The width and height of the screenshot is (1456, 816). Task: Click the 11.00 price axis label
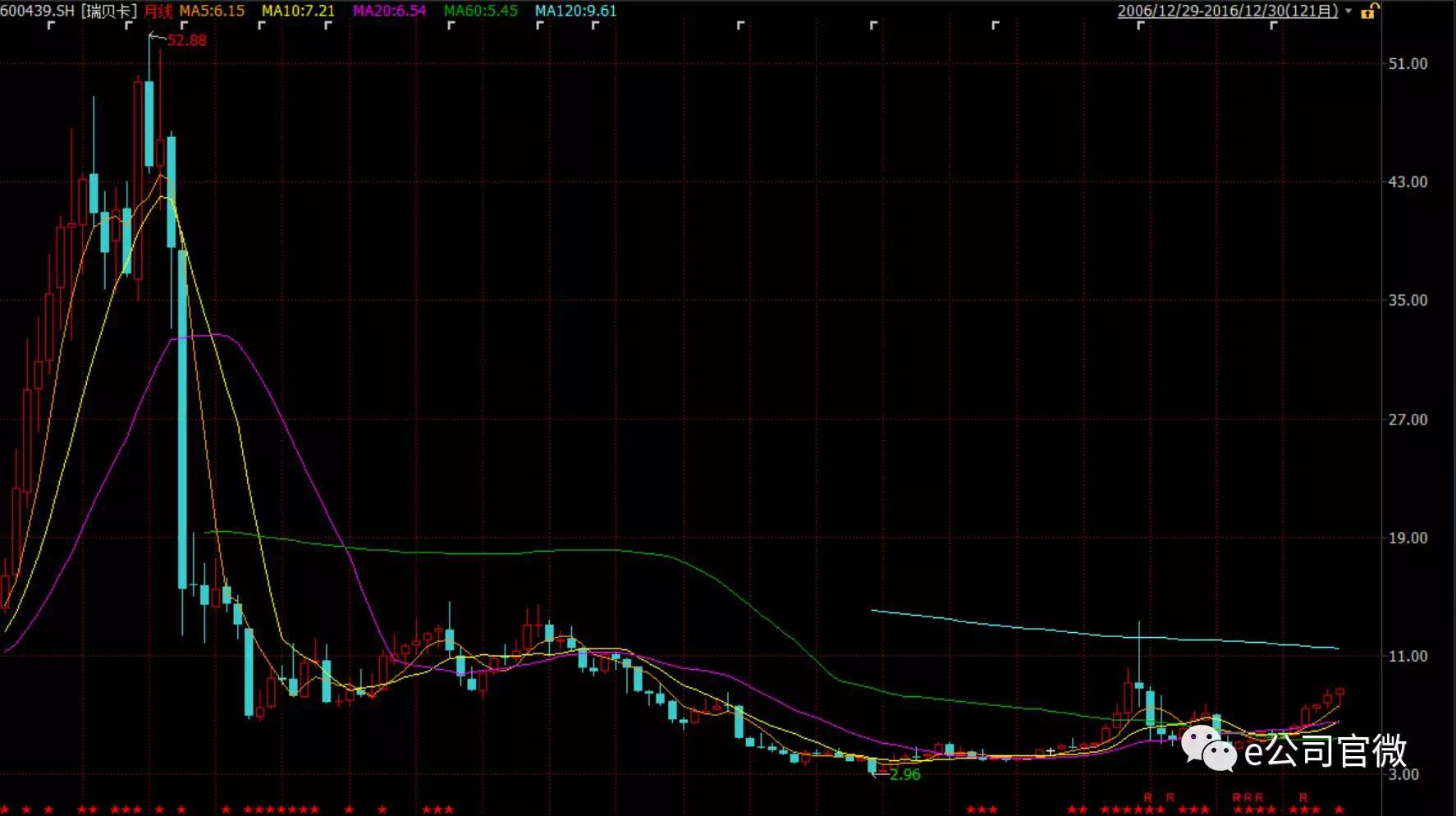click(1408, 656)
